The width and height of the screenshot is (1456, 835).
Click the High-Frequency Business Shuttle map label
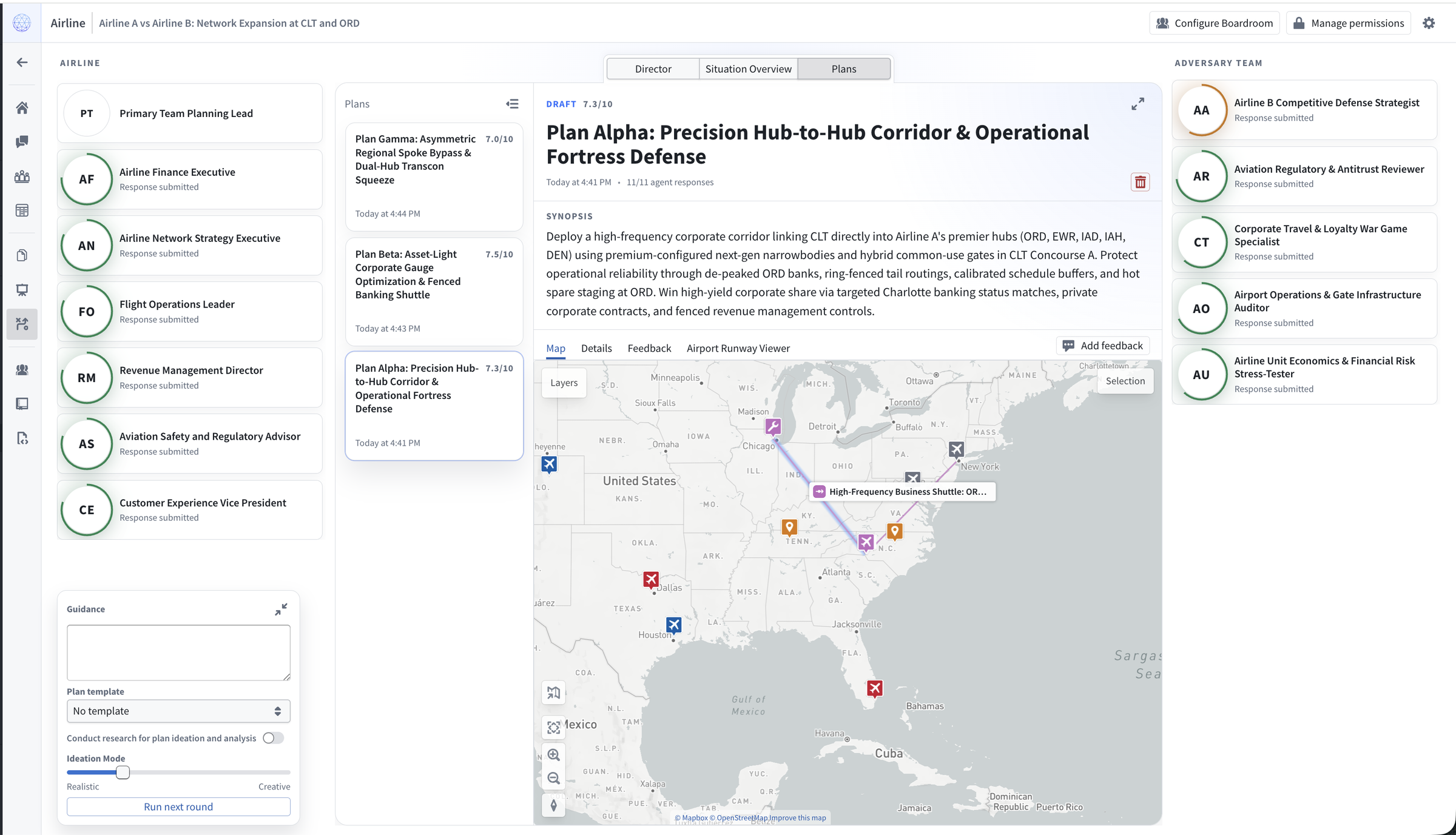[902, 492]
